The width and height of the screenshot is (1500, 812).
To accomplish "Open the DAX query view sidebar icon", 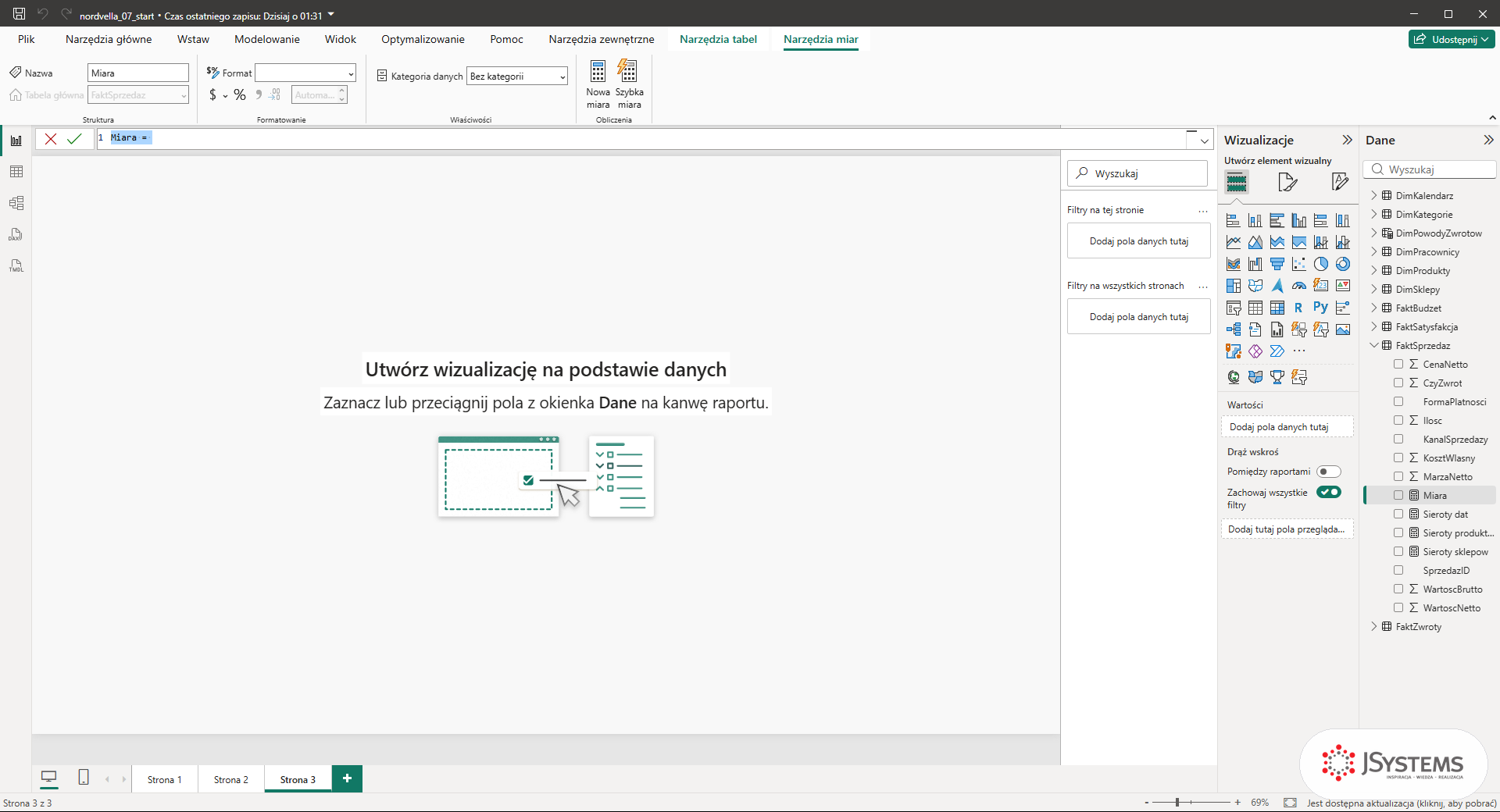I will [16, 234].
